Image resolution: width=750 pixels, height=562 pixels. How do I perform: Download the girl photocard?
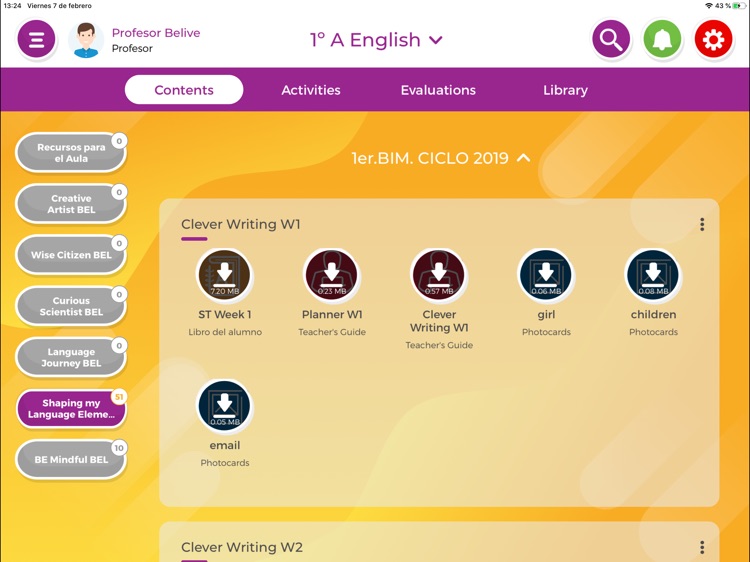point(546,275)
